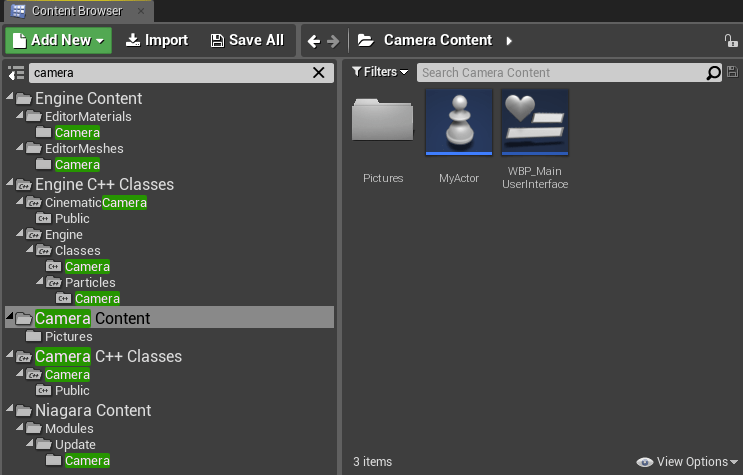Click the Engine Content folder icon
Viewport: 743px width, 475px height.
point(24,99)
